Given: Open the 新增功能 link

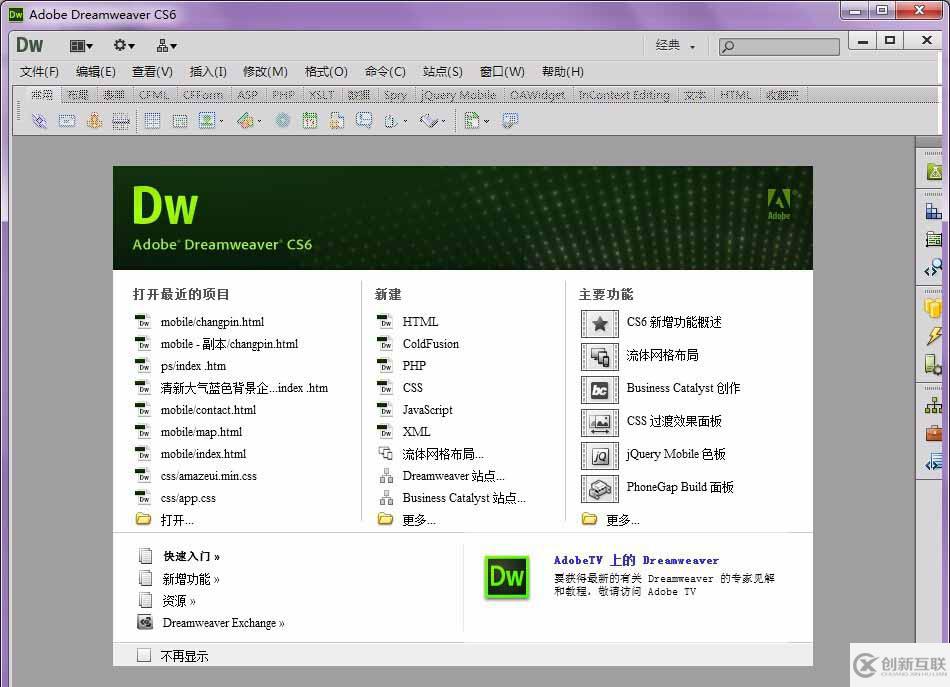Looking at the screenshot, I should click(x=190, y=579).
